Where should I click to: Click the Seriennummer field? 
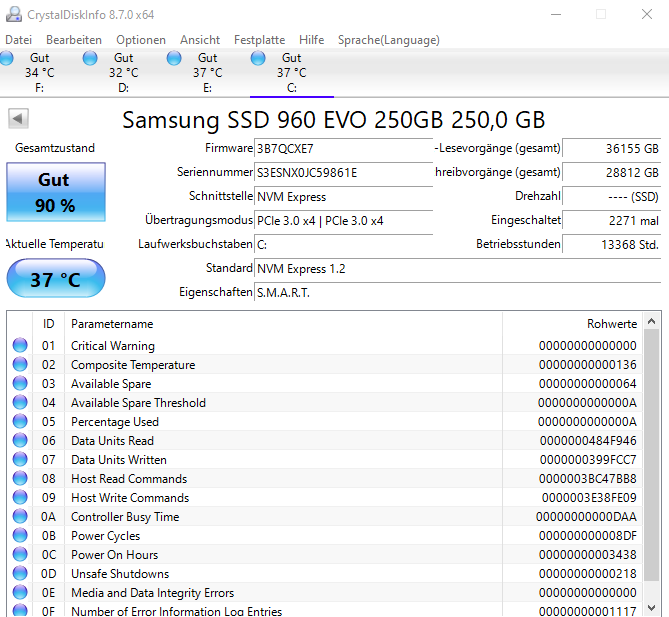343,173
